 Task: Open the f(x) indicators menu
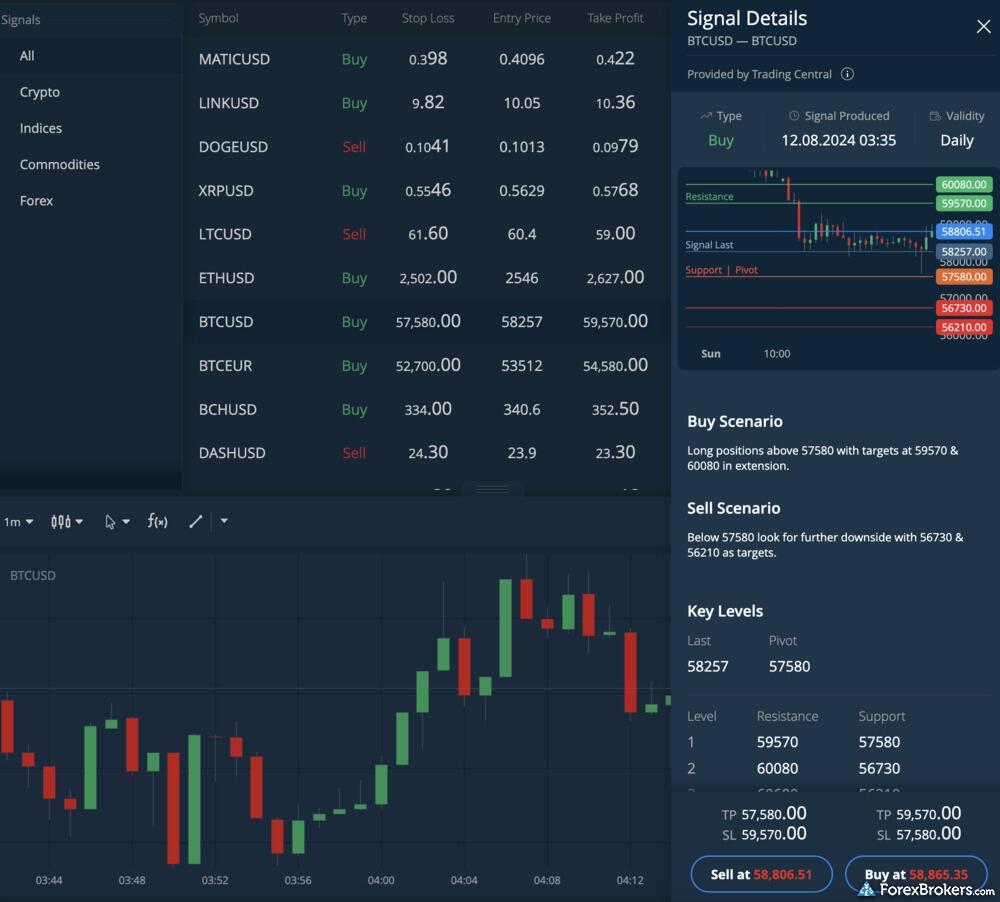coord(157,521)
